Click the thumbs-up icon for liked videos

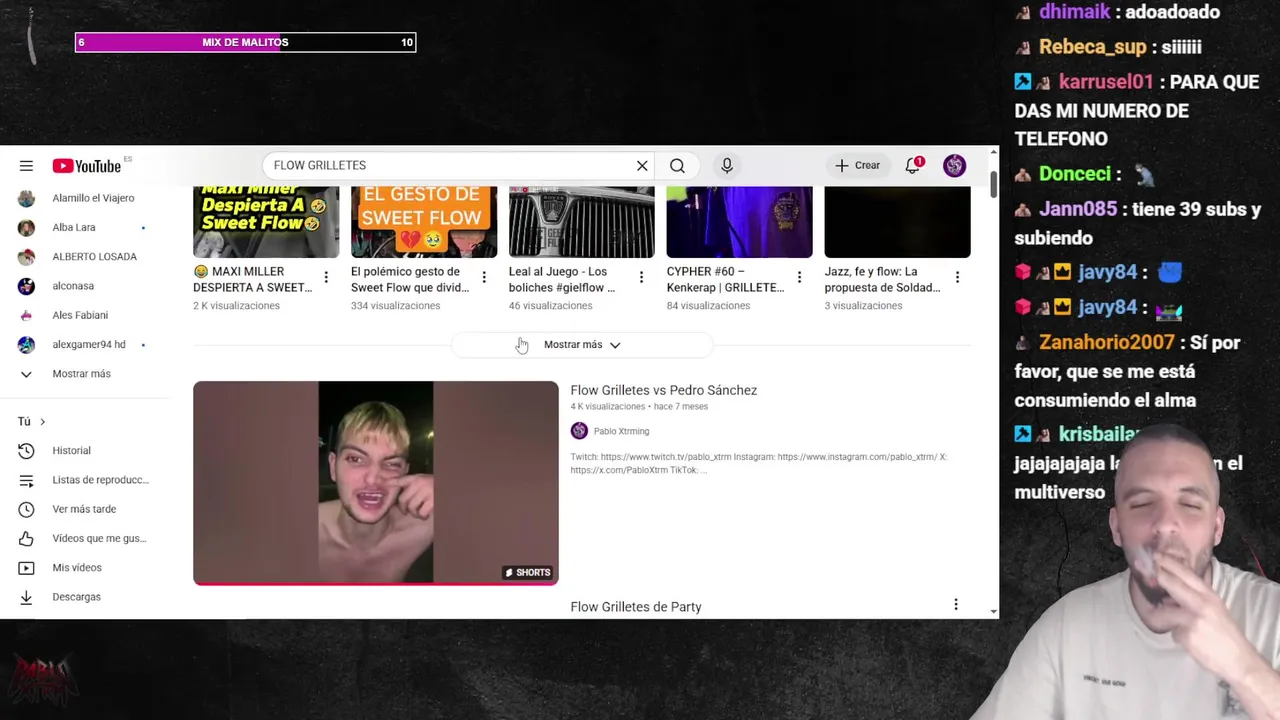click(x=26, y=538)
